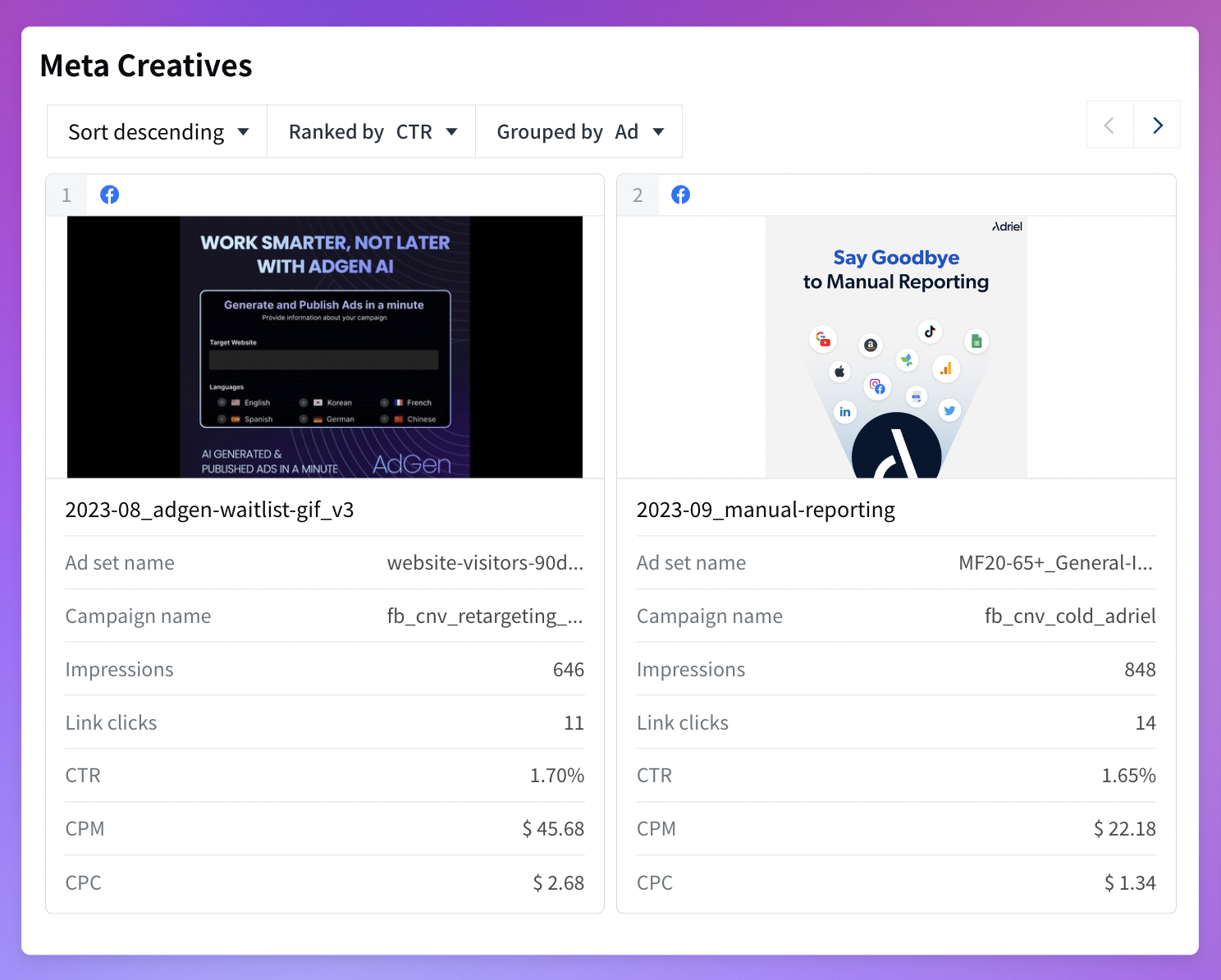Click CPC value $ 1.34
The image size is (1221, 980).
1130,883
